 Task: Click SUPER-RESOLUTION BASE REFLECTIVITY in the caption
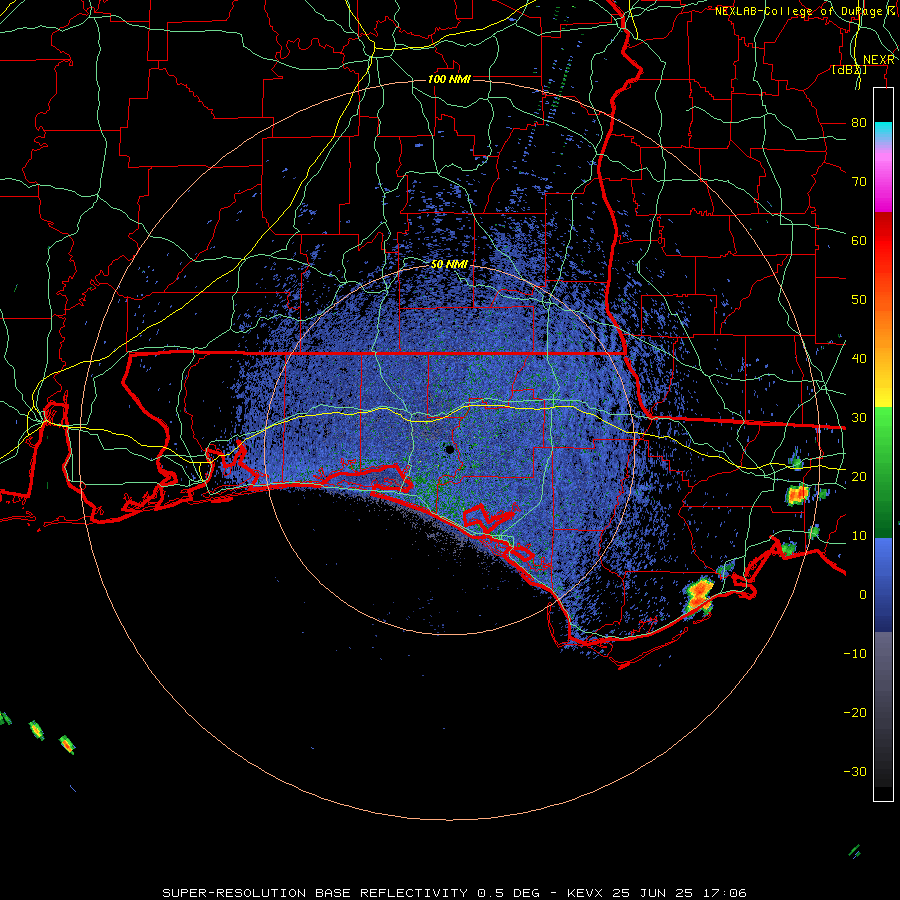[x=315, y=893]
